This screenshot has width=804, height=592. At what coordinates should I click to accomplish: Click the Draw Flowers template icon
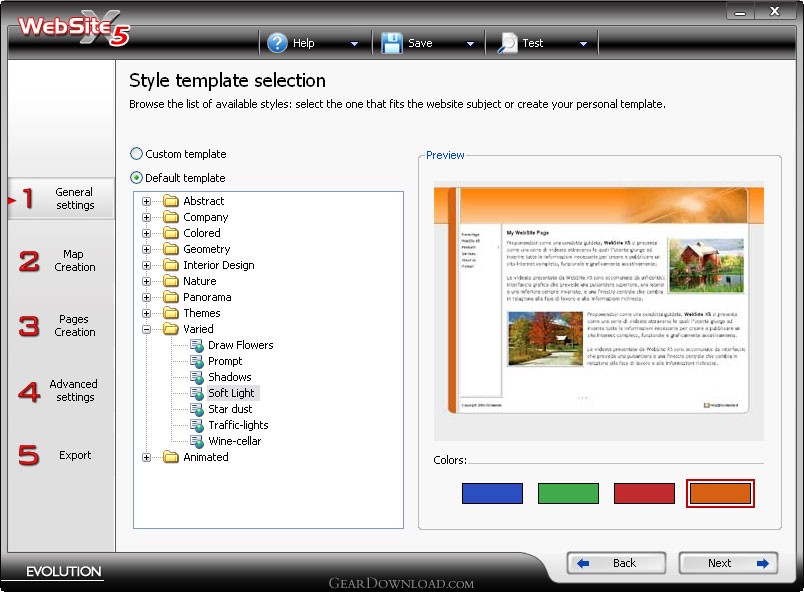tap(197, 345)
